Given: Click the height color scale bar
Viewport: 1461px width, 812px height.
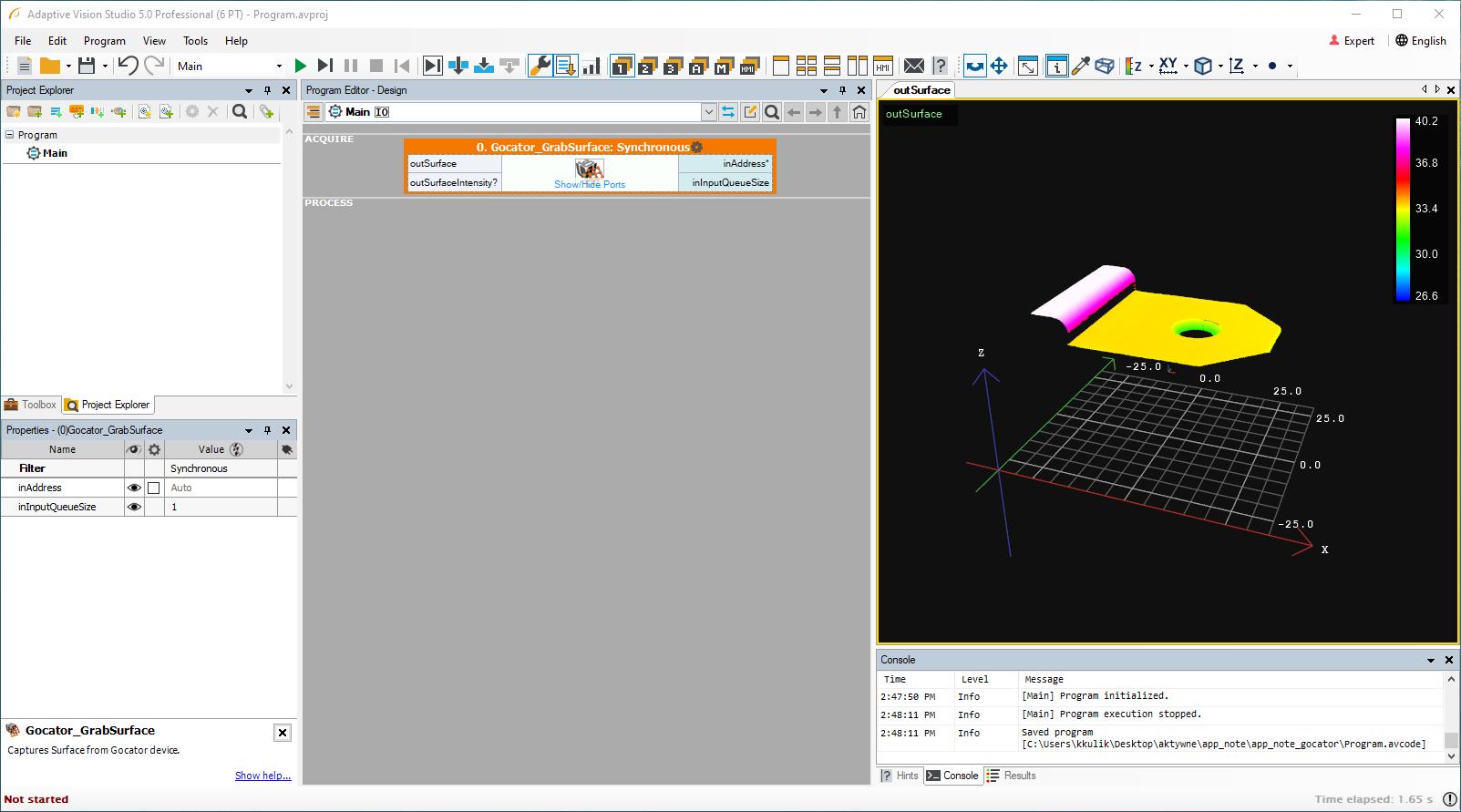Looking at the screenshot, I should tap(1403, 209).
